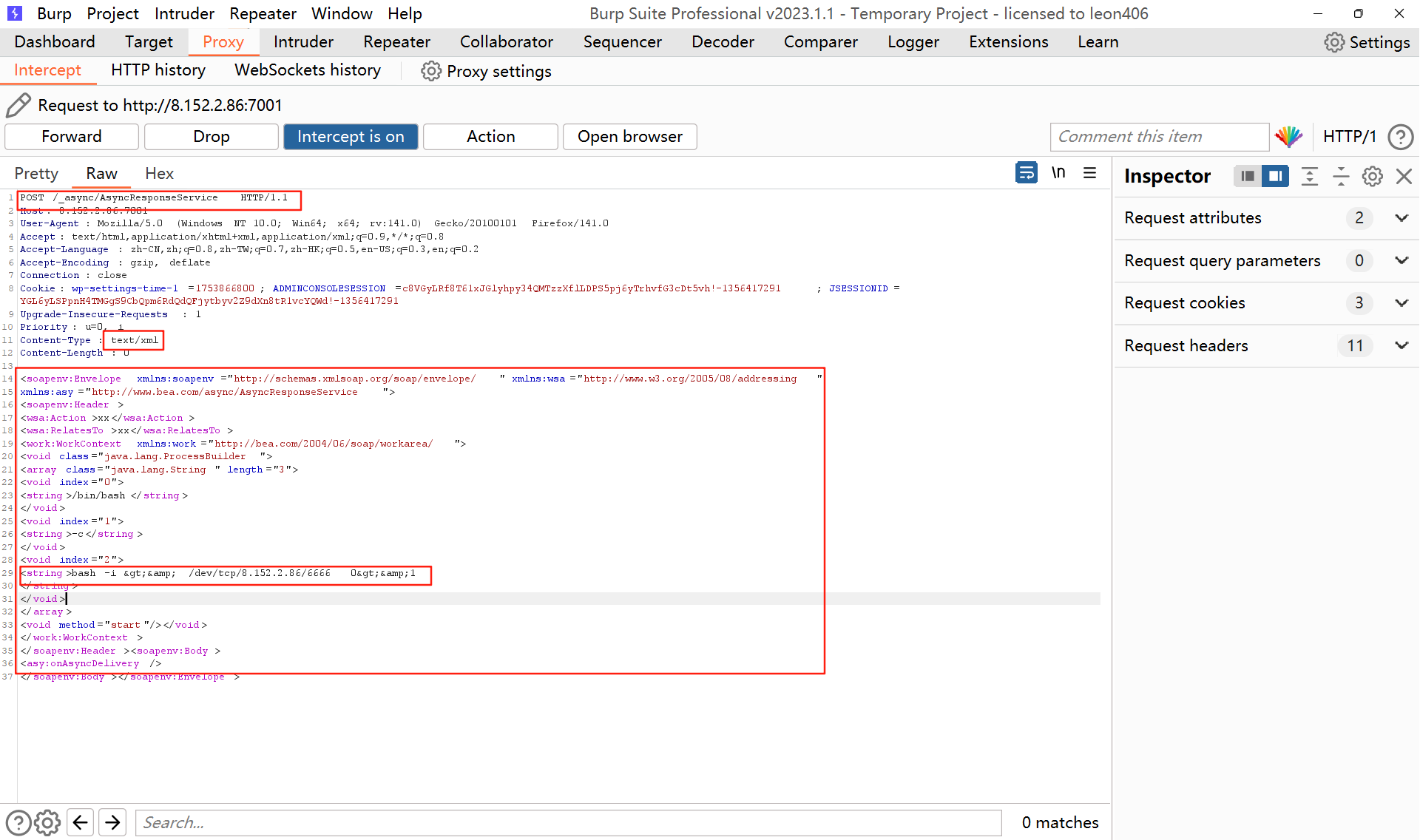Viewport: 1420px width, 840px height.
Task: Open the Collaborator tab
Action: click(507, 42)
